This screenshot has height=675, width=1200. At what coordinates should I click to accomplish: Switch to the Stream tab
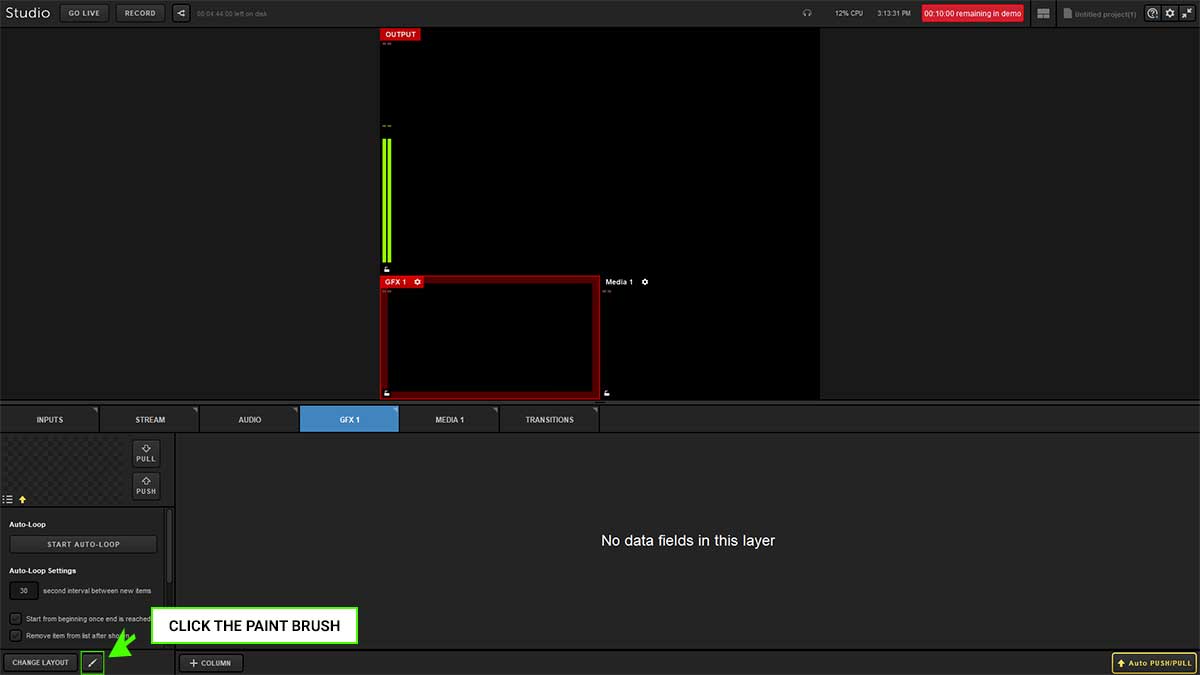tap(150, 420)
